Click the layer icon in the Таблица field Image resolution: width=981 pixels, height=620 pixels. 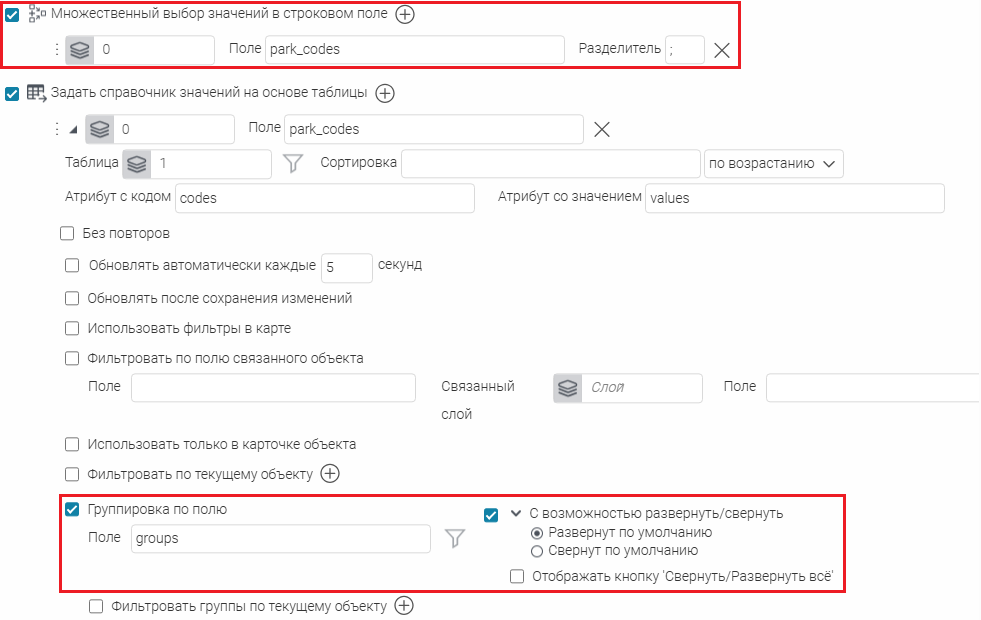pyautogui.click(x=137, y=164)
